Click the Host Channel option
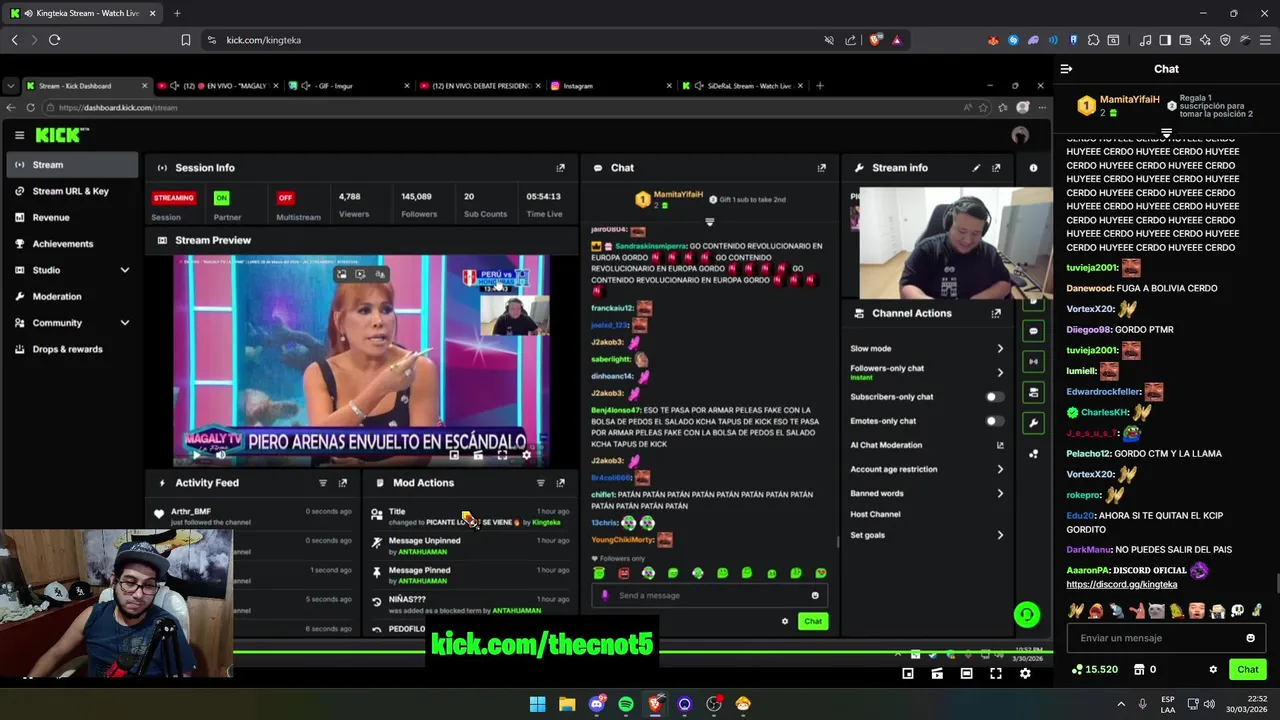 tap(875, 514)
